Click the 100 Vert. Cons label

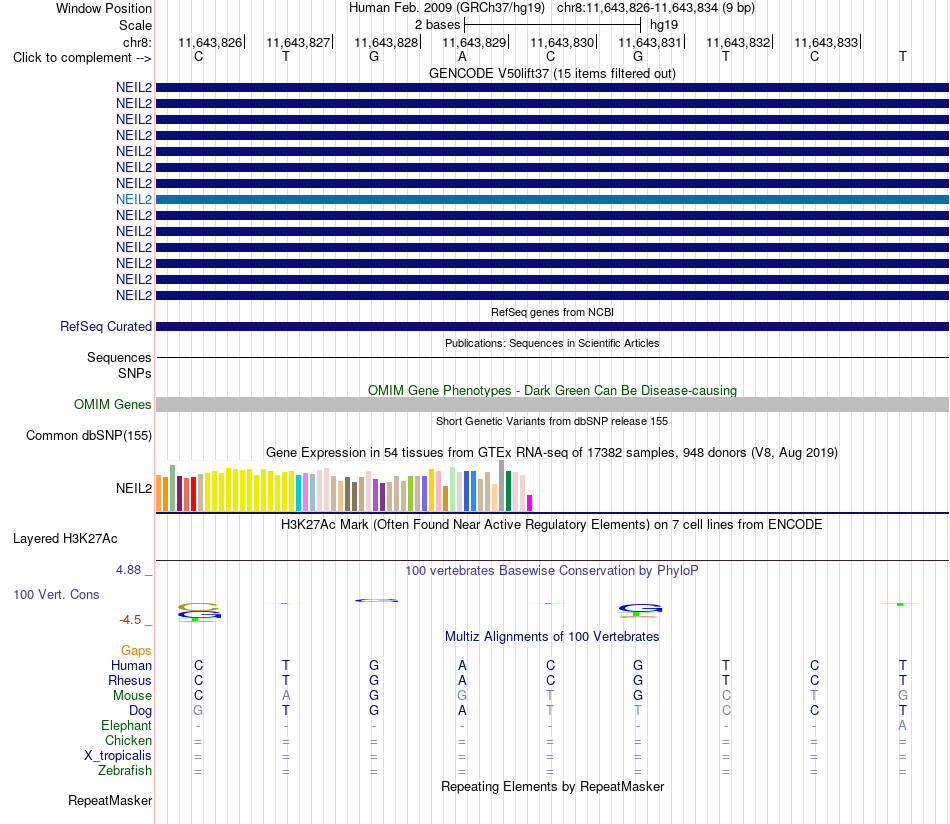coord(56,594)
